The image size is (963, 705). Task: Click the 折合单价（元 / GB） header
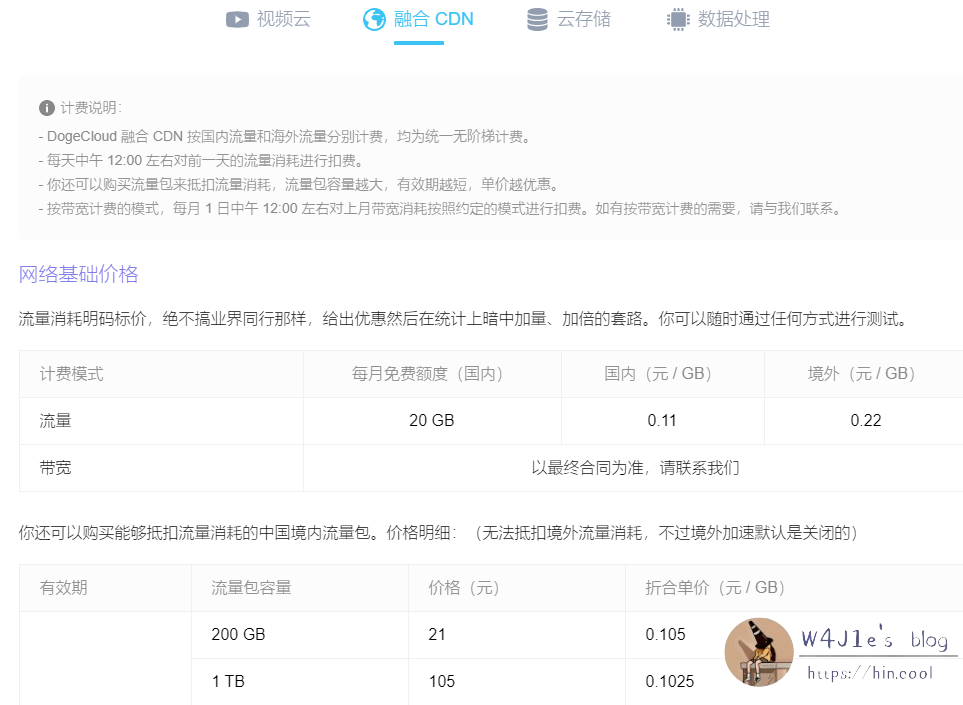tap(794, 588)
